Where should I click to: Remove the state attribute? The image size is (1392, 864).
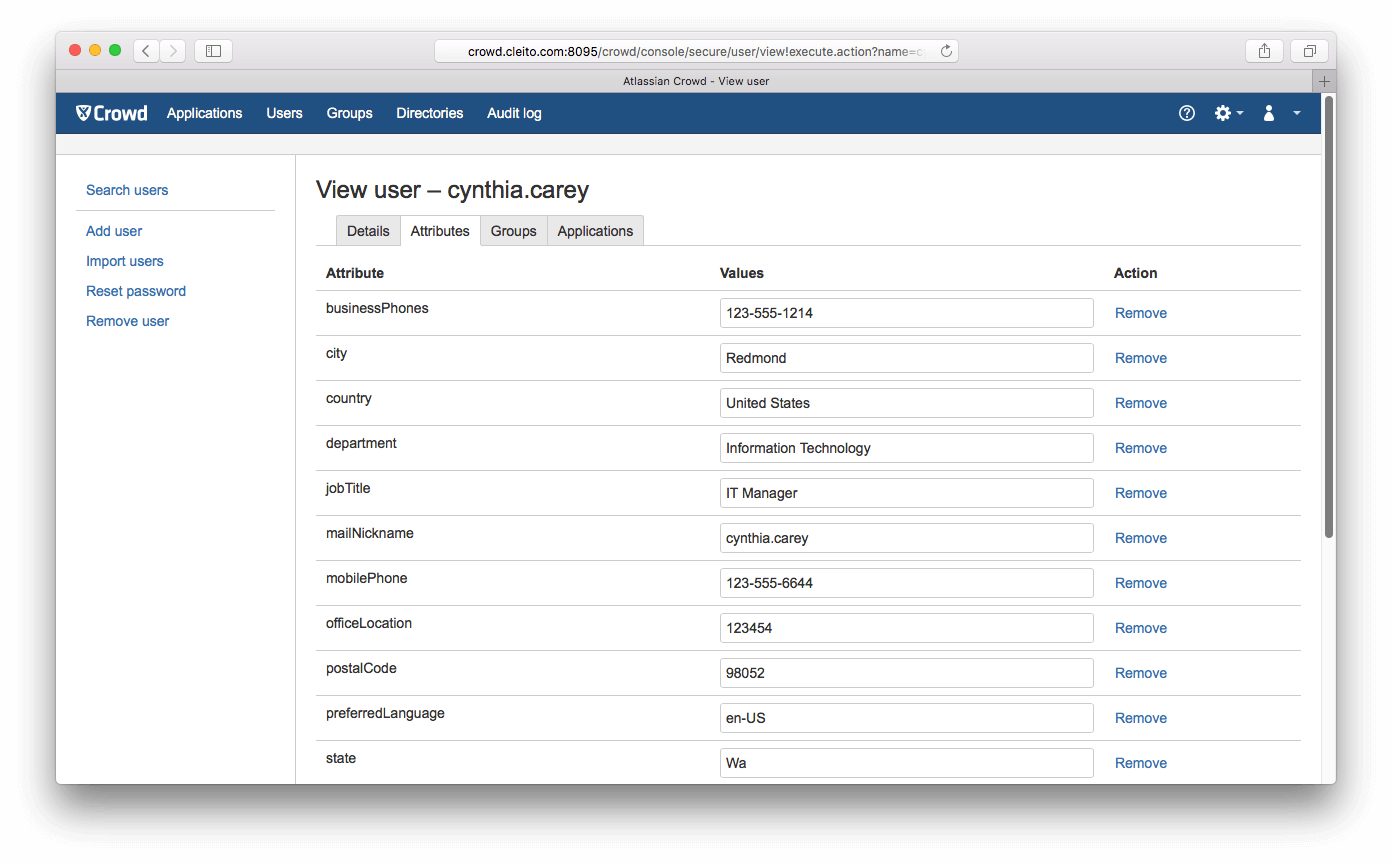point(1141,763)
